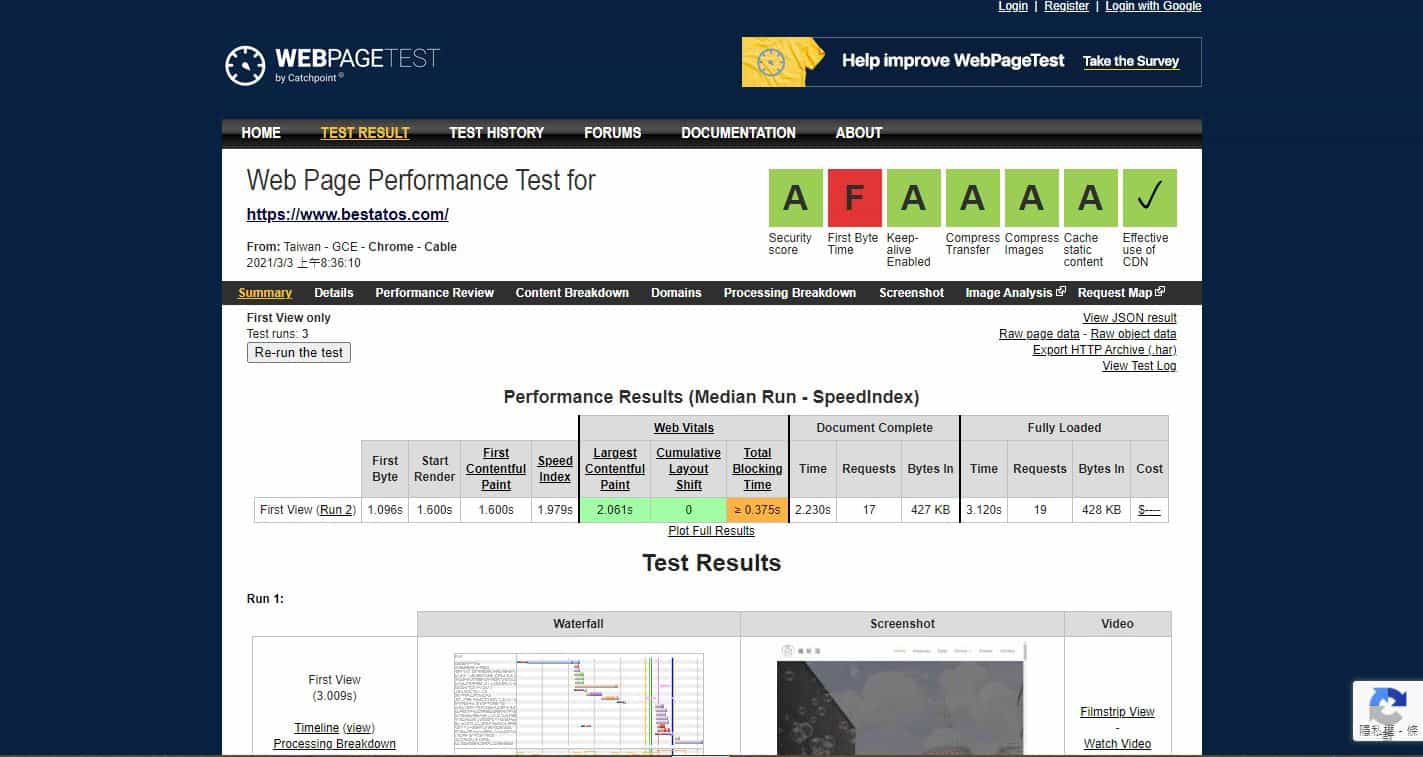Open the bestatos.com URL link
Screen dimensions: 1423x757
tap(348, 214)
